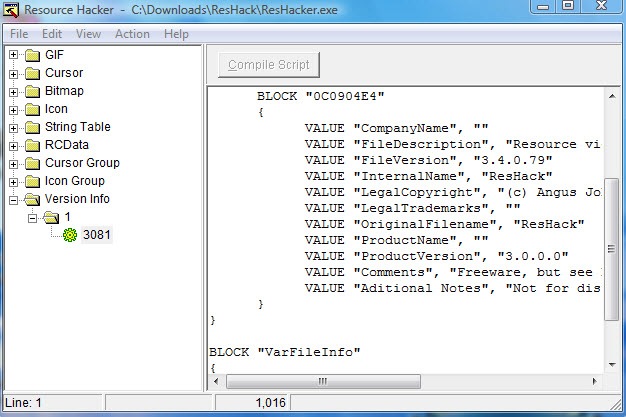Expand the Bitmap tree node
Viewport: 626px width, 417px height.
13,92
